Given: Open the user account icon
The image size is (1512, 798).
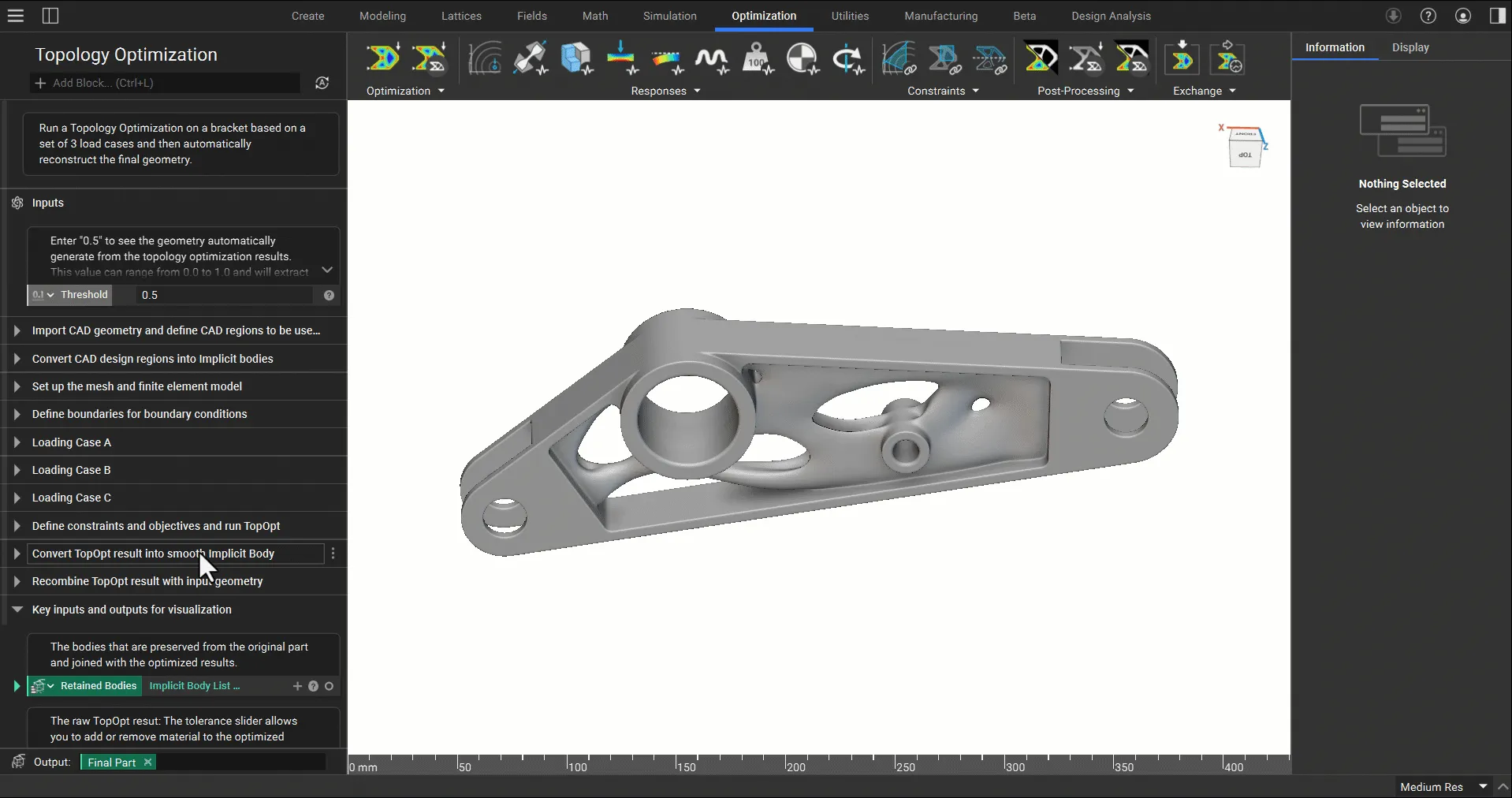Looking at the screenshot, I should tap(1463, 16).
